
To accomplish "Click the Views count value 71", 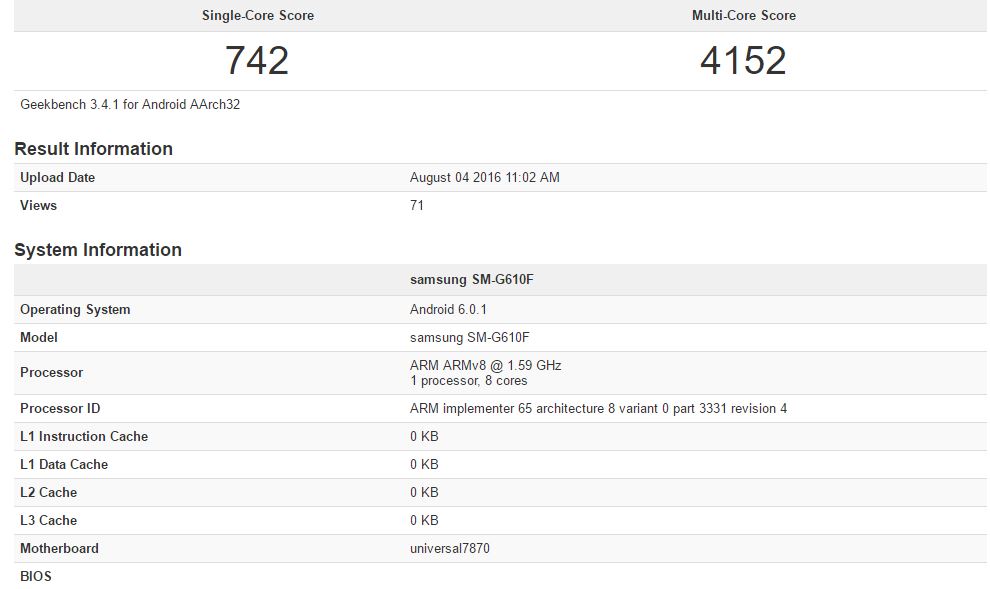I will tap(417, 205).
